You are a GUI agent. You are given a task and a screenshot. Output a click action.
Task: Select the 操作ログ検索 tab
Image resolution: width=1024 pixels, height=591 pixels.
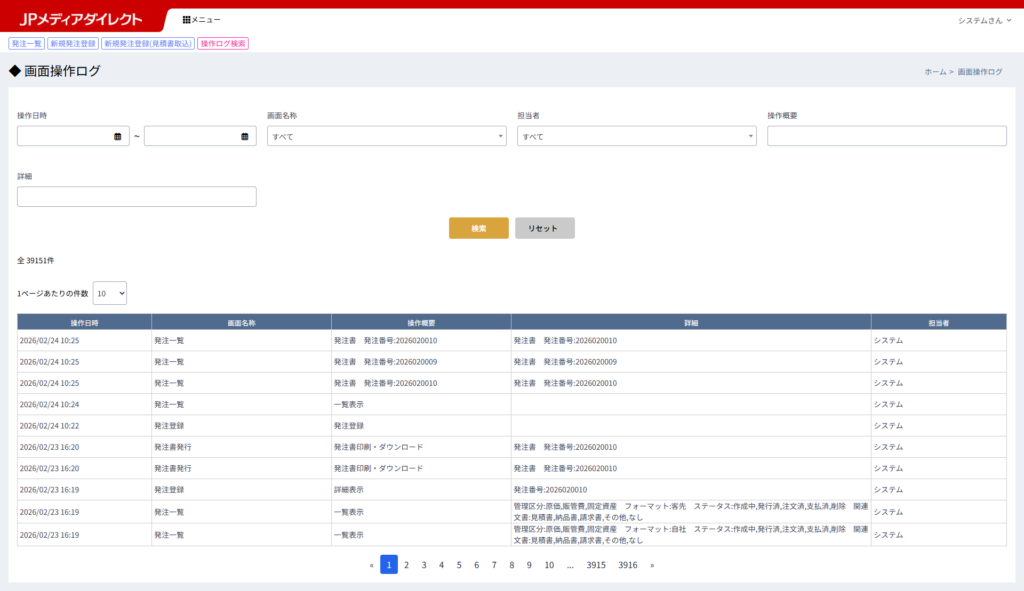click(x=223, y=44)
